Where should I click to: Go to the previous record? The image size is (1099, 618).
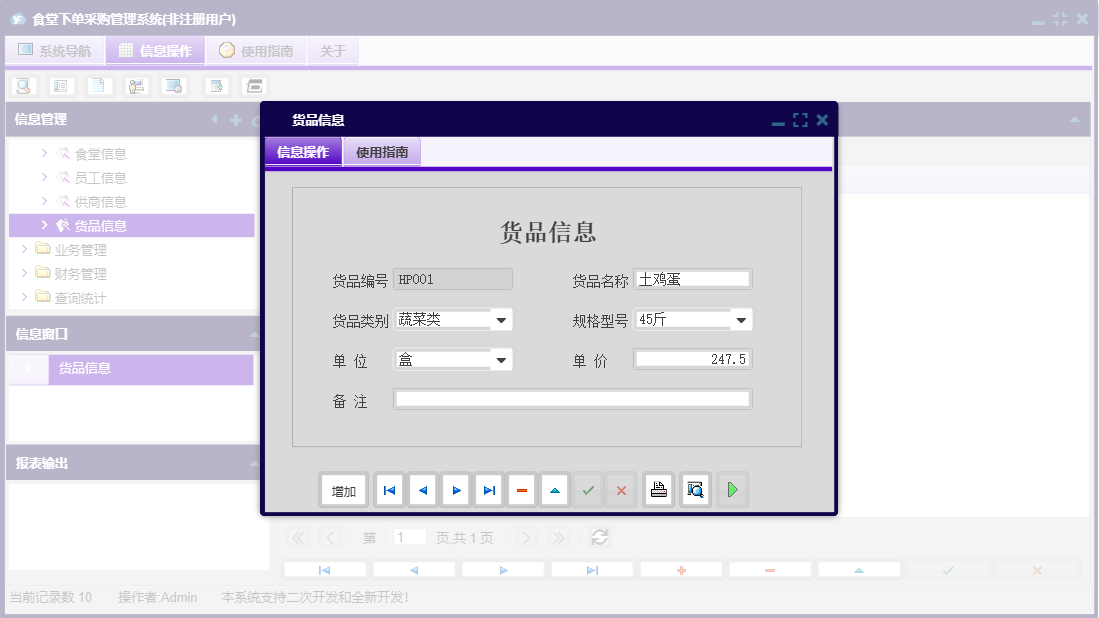point(422,489)
